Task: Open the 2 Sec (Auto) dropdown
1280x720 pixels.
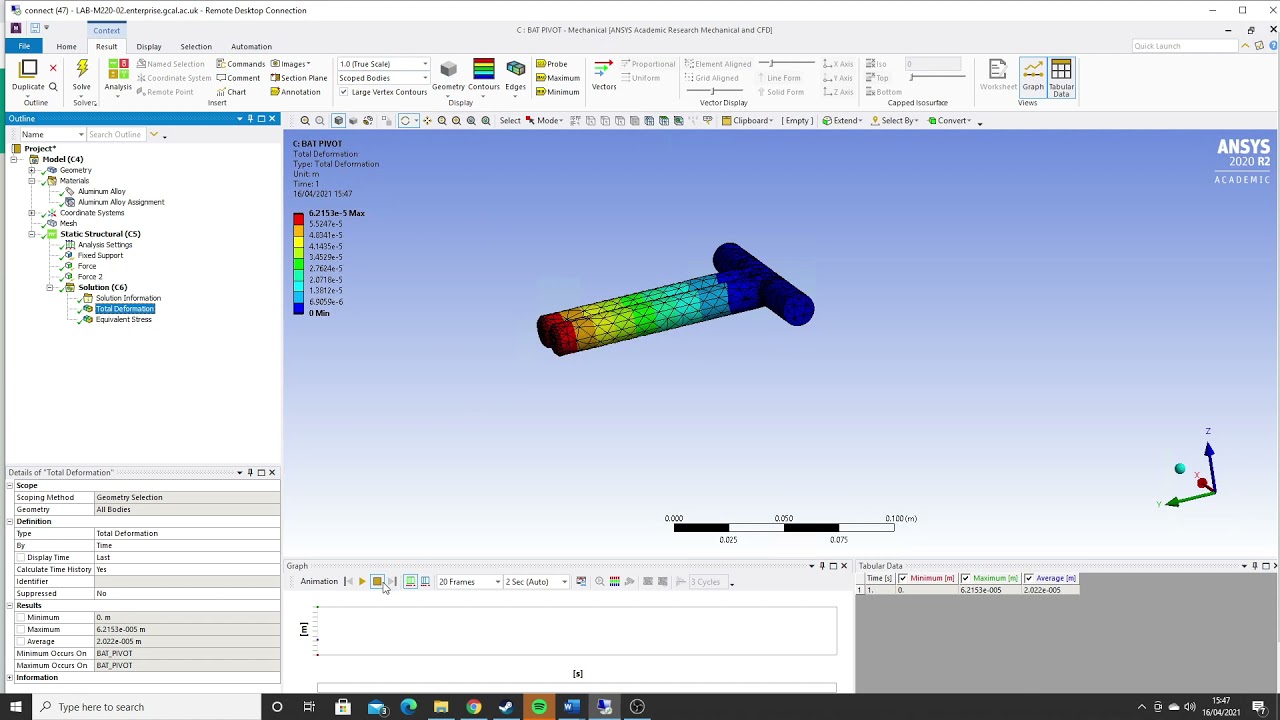Action: pos(536,582)
